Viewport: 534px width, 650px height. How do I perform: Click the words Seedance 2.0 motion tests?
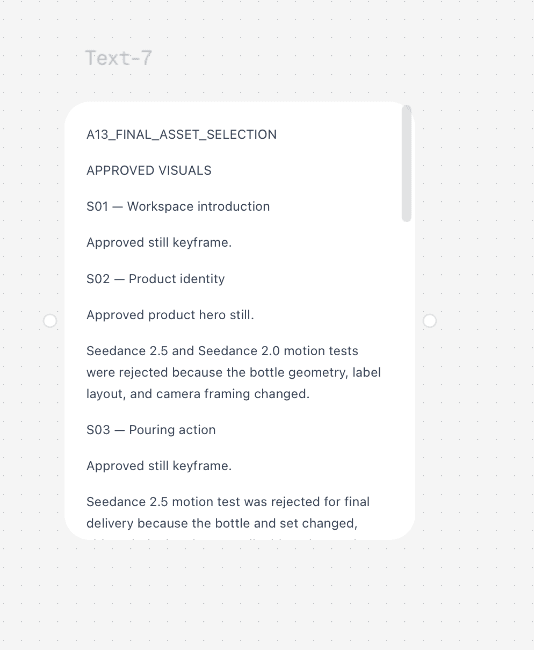278,351
